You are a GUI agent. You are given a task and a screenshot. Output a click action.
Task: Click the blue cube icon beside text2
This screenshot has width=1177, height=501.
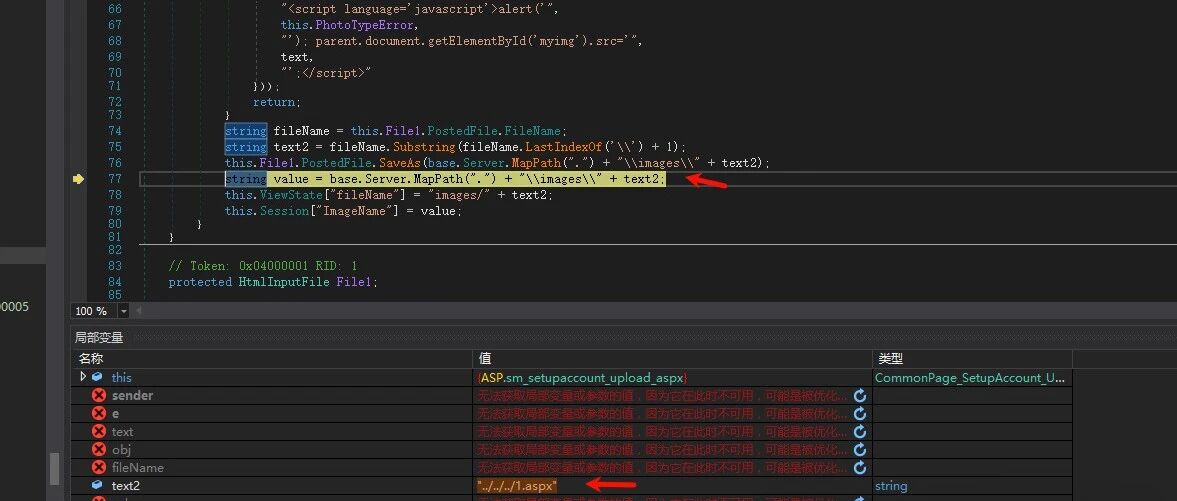pyautogui.click(x=97, y=485)
